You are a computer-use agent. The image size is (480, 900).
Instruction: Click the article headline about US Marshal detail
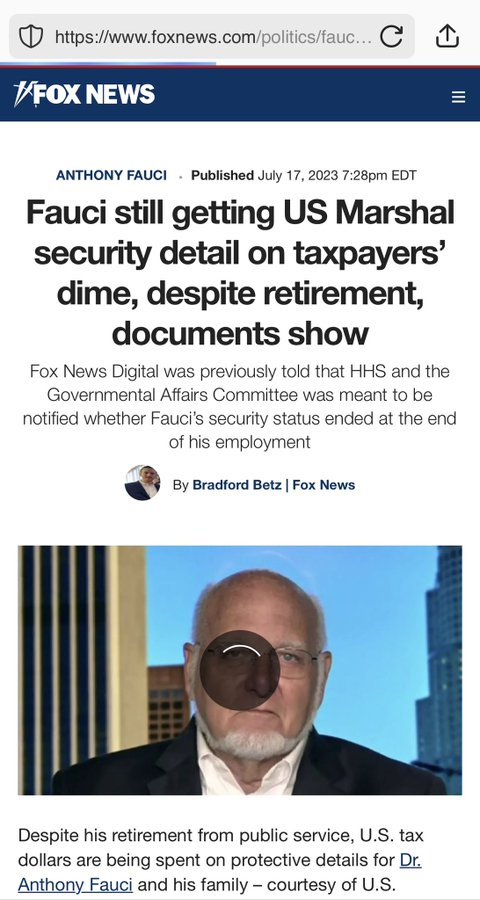tap(240, 273)
